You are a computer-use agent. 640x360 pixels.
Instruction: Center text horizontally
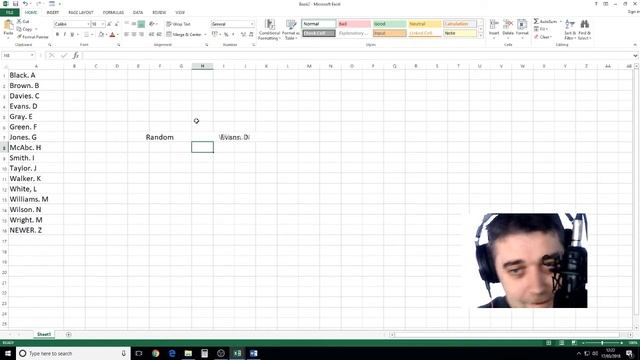pos(134,35)
